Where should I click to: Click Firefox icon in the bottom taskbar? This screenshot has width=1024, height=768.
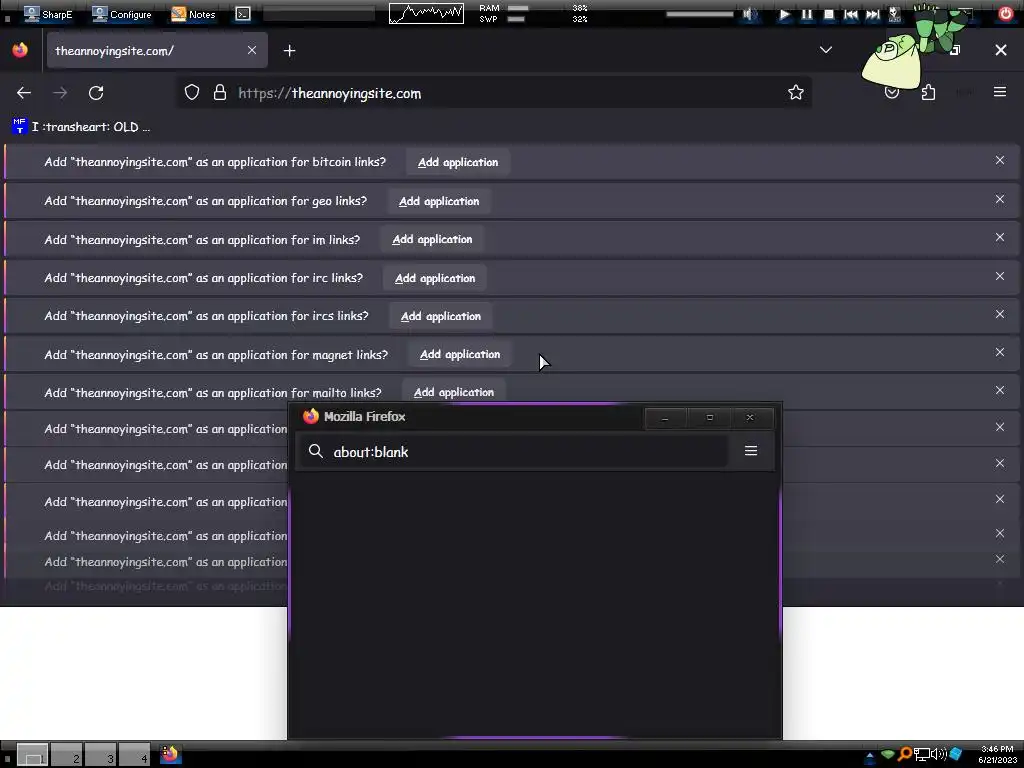pos(170,754)
